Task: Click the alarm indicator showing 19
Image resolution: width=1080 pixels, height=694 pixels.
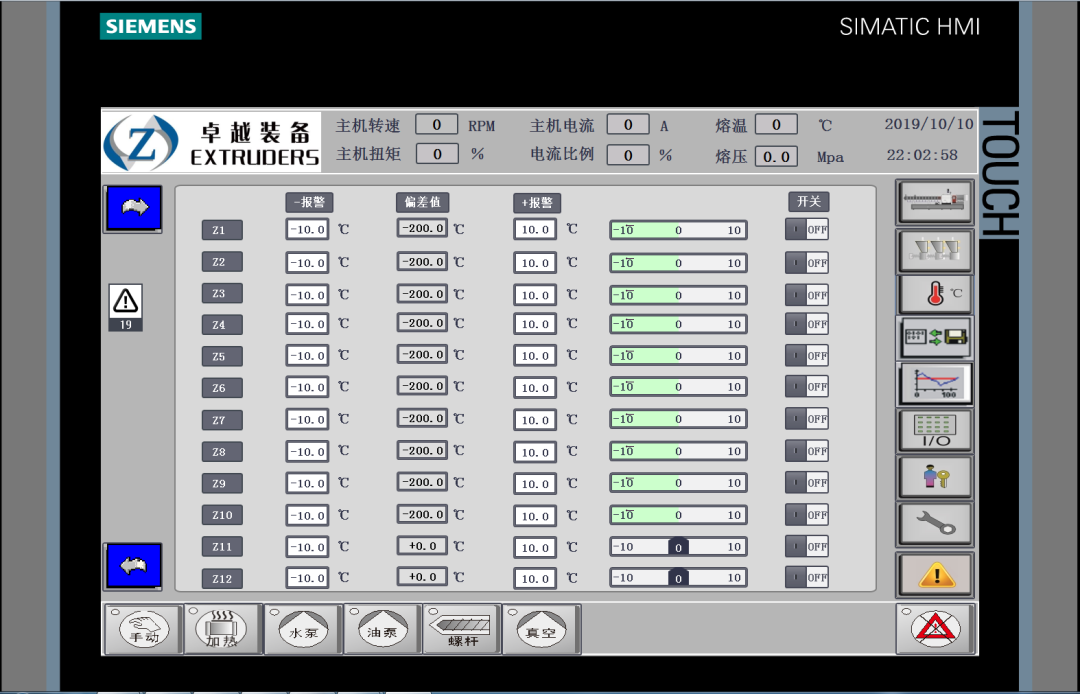Action: pos(126,306)
